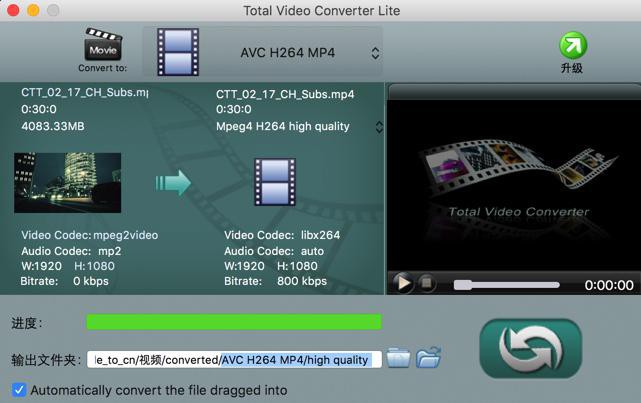Start conversion with the big convert button

point(531,348)
